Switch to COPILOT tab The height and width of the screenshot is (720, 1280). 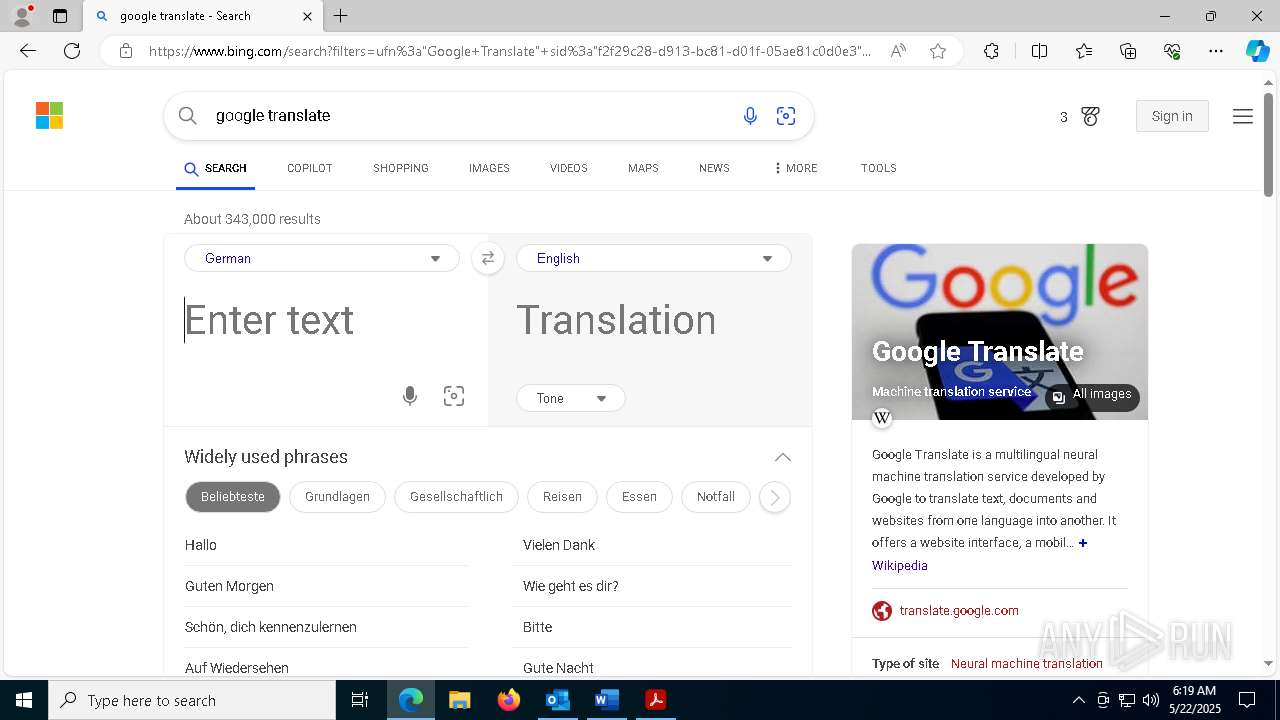(x=310, y=168)
